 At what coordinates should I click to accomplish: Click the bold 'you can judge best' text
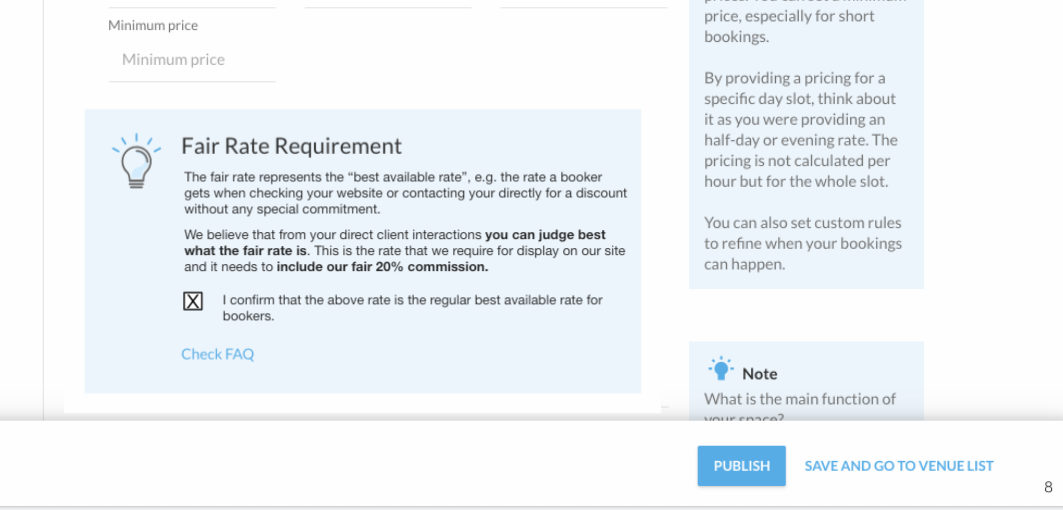pyautogui.click(x=545, y=235)
